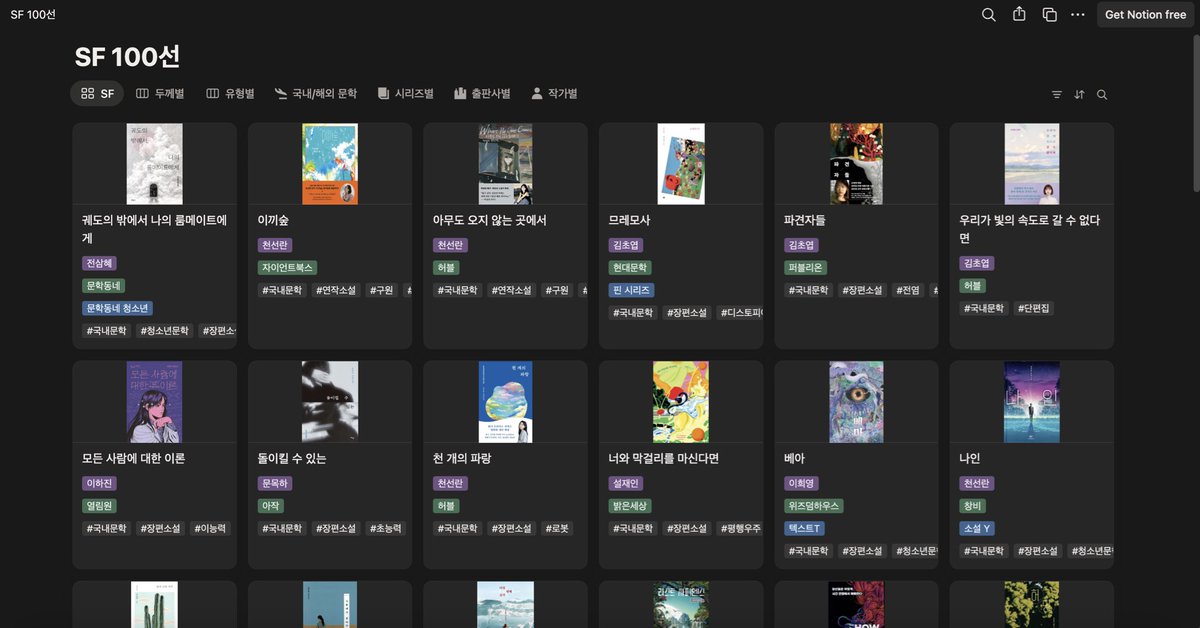Click the 돌이킬 수 있는 card title
Image resolution: width=1200 pixels, height=628 pixels.
pos(292,458)
